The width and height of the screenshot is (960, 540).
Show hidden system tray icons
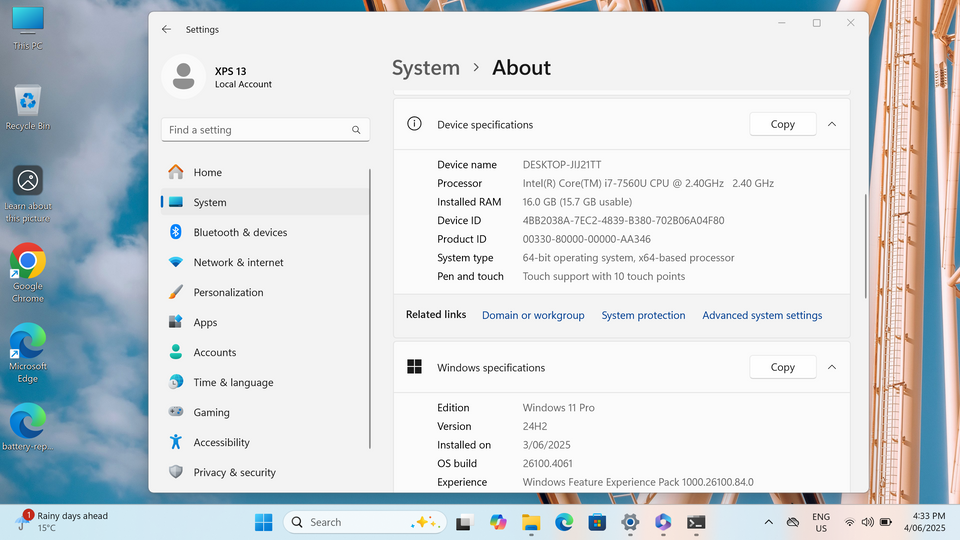coord(768,522)
